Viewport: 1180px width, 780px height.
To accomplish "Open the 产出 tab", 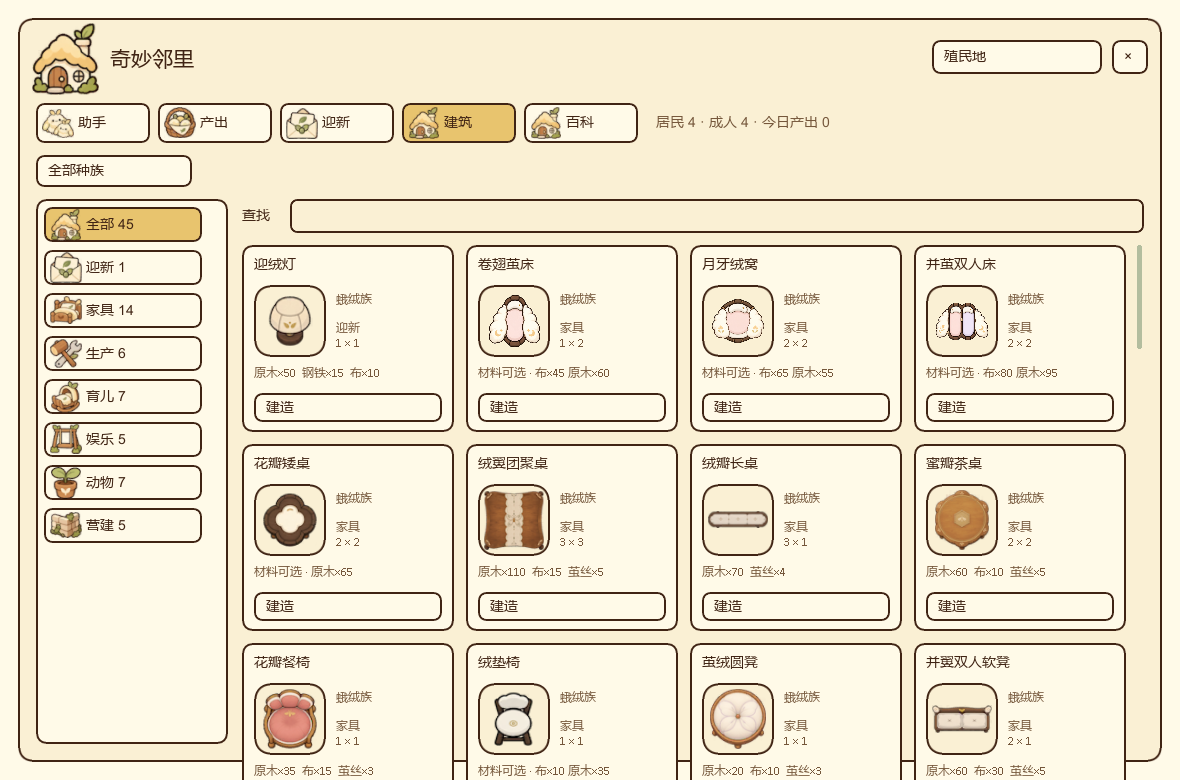I will click(x=214, y=123).
